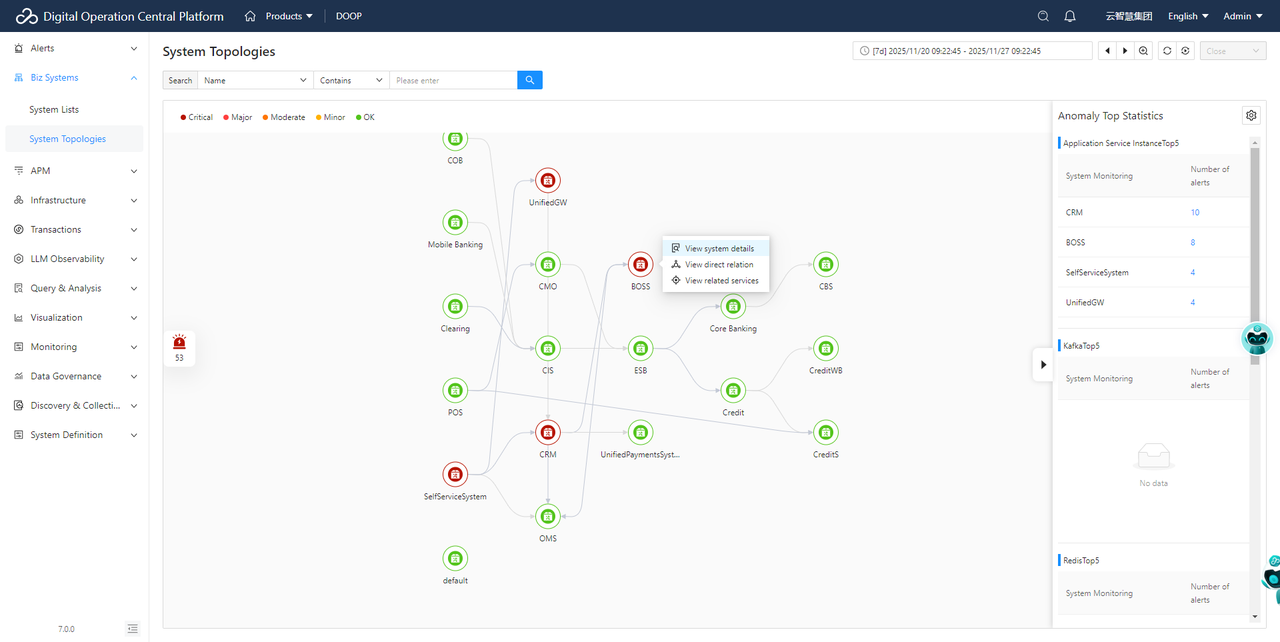Shift time range forward with right arrow
Image resolution: width=1280 pixels, height=642 pixels.
pos(1125,51)
